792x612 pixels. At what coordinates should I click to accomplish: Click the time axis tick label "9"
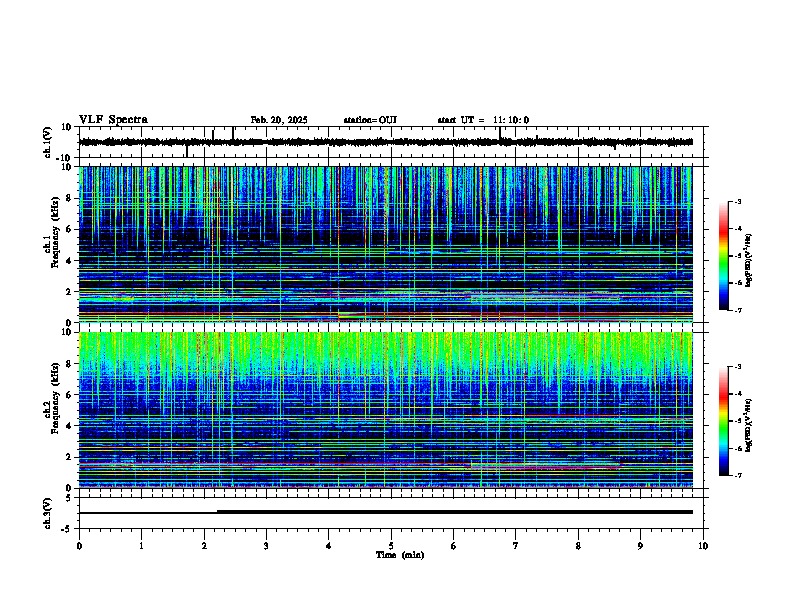click(641, 546)
